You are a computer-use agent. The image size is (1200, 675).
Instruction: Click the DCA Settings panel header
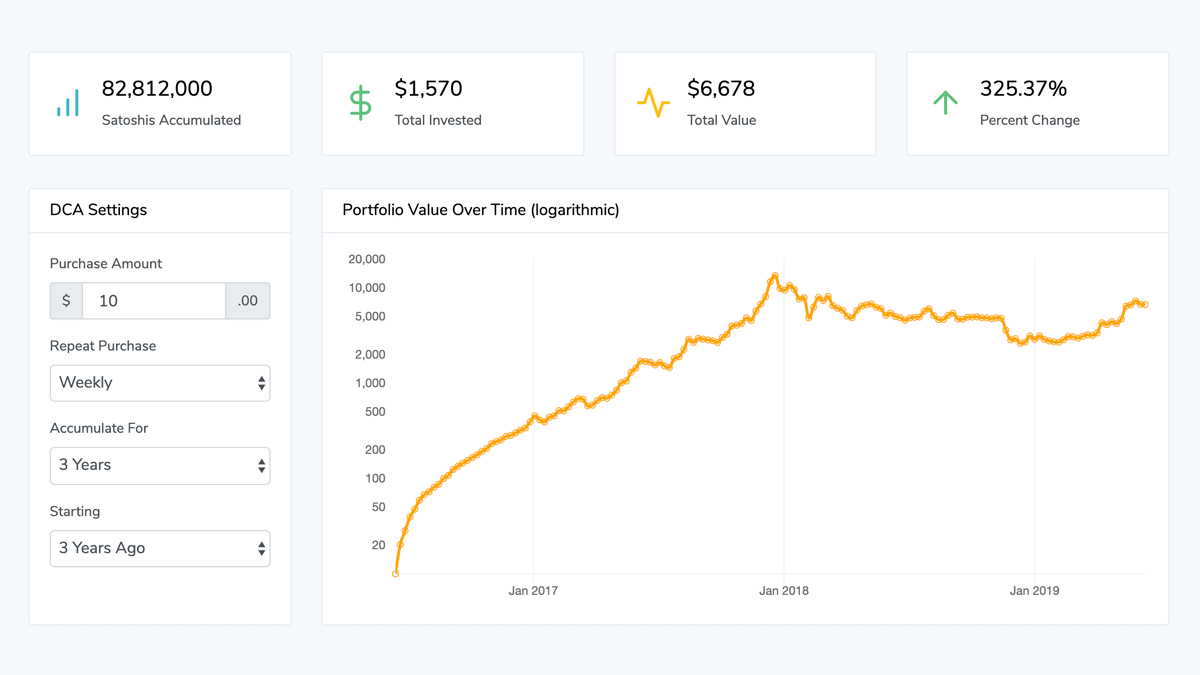[98, 210]
